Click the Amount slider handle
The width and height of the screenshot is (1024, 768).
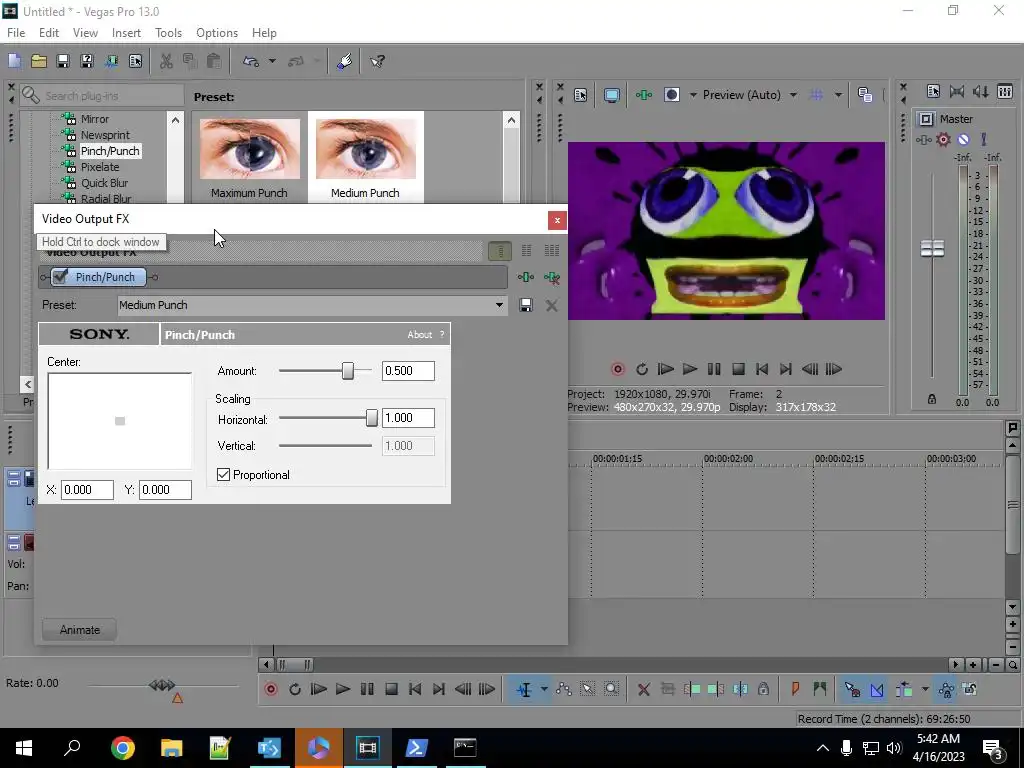[x=348, y=371]
